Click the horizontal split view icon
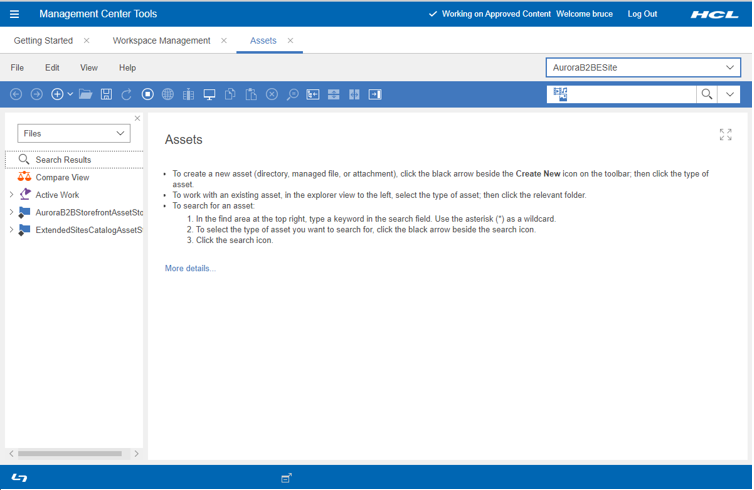Viewport: 754px width, 490px height. (x=333, y=94)
